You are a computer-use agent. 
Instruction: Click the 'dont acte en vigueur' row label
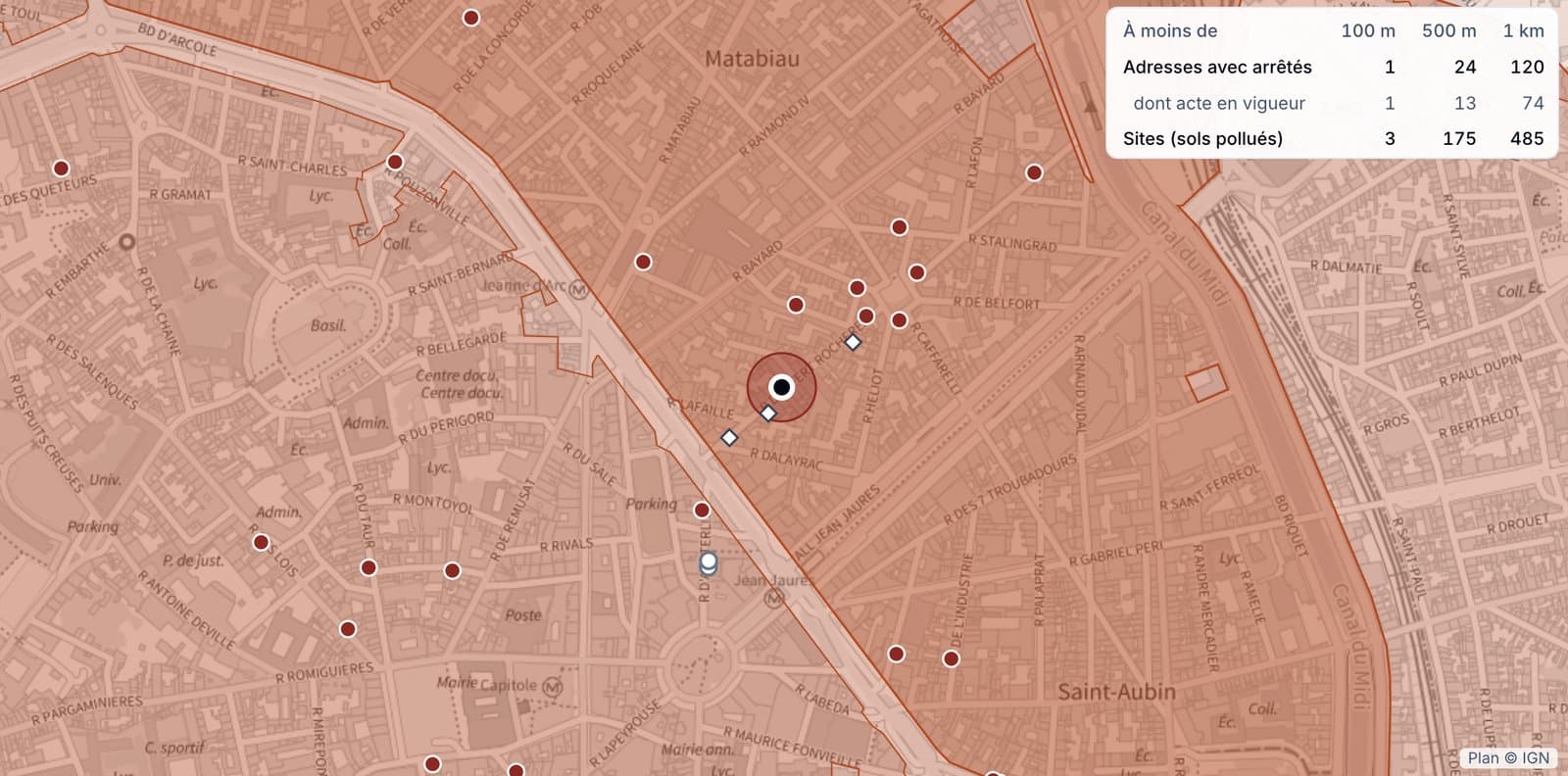coord(1219,103)
